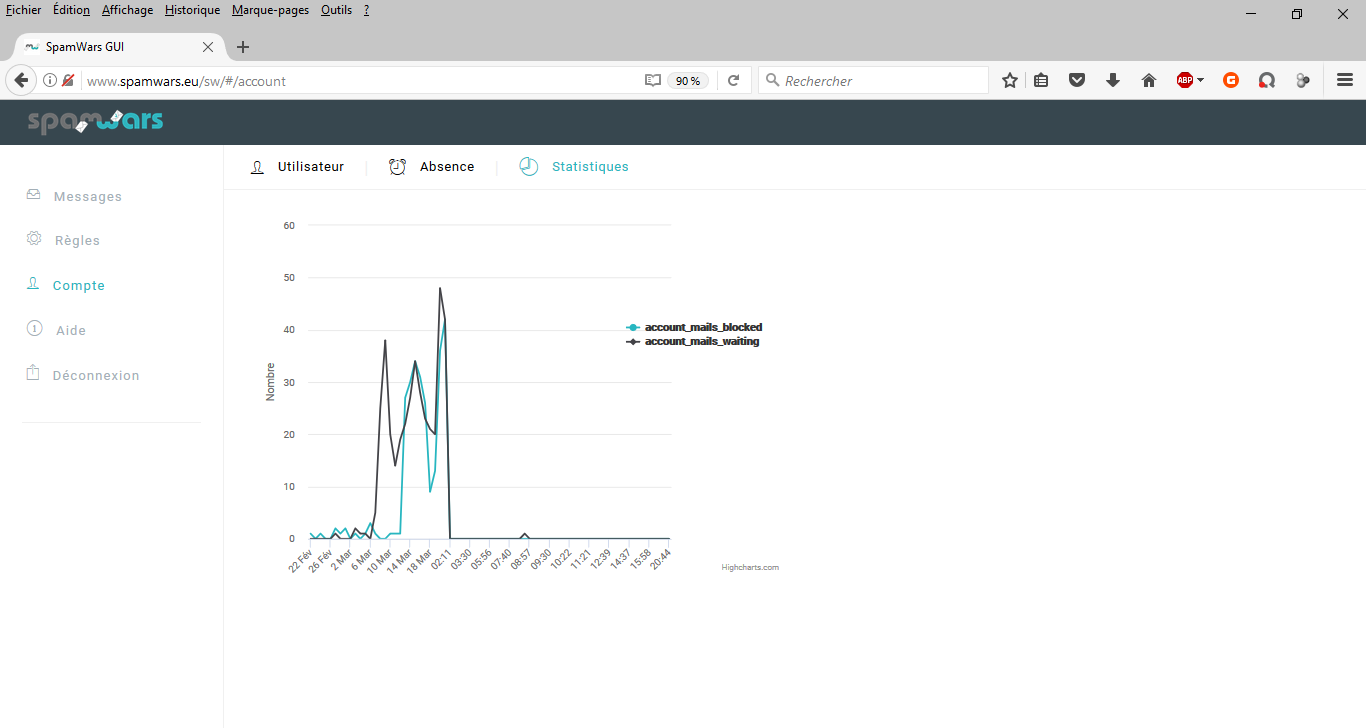Click the grey spheres extension icon
This screenshot has width=1366, height=728.
point(1303,80)
